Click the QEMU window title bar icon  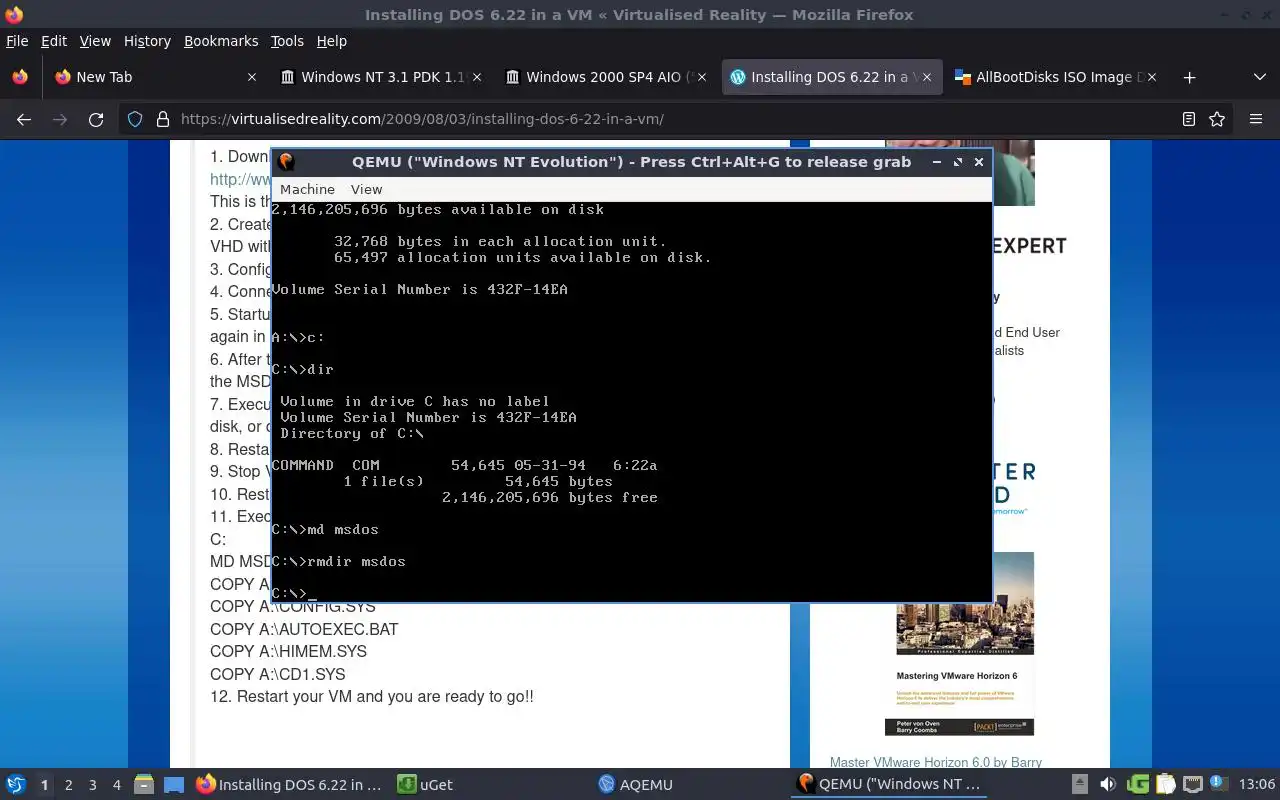click(286, 162)
